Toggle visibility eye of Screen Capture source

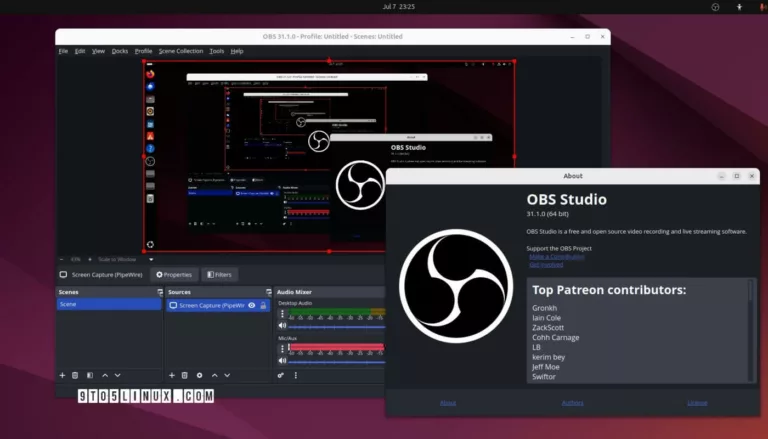252,305
